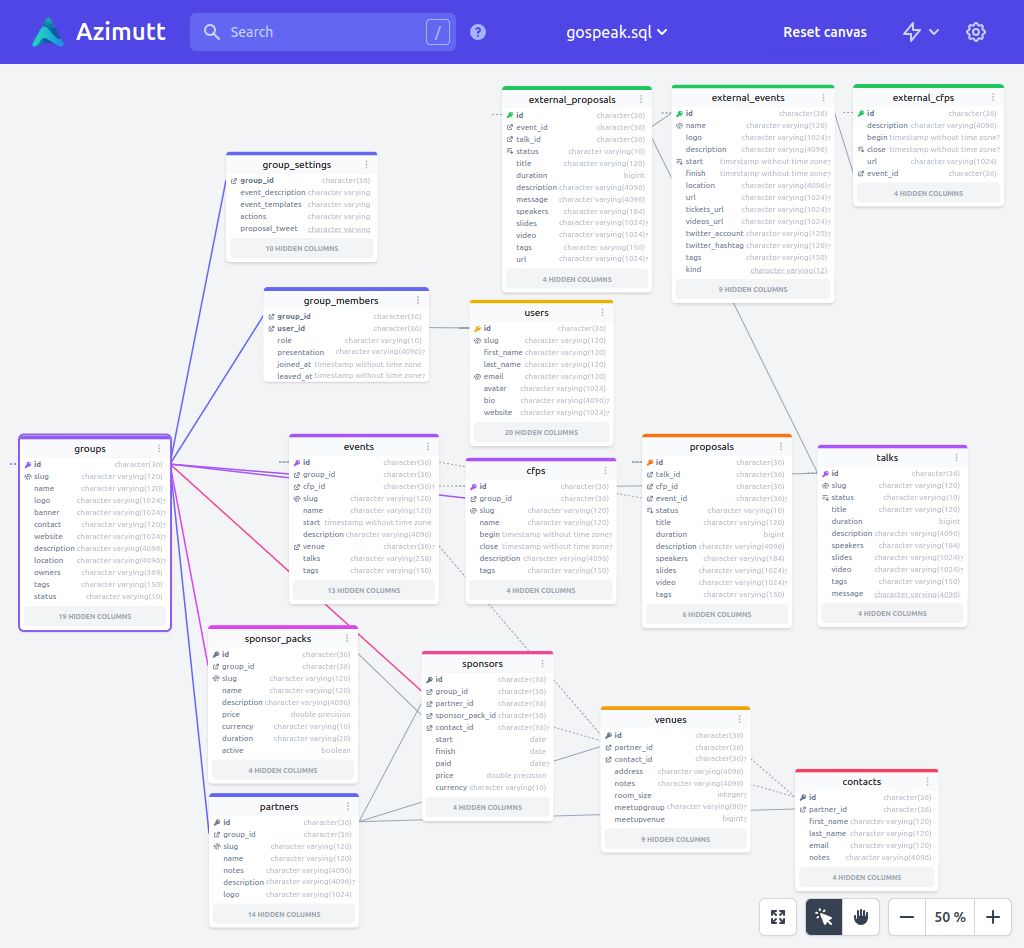Click the fit-to-screen icon
This screenshot has height=948, width=1024.
[x=778, y=916]
